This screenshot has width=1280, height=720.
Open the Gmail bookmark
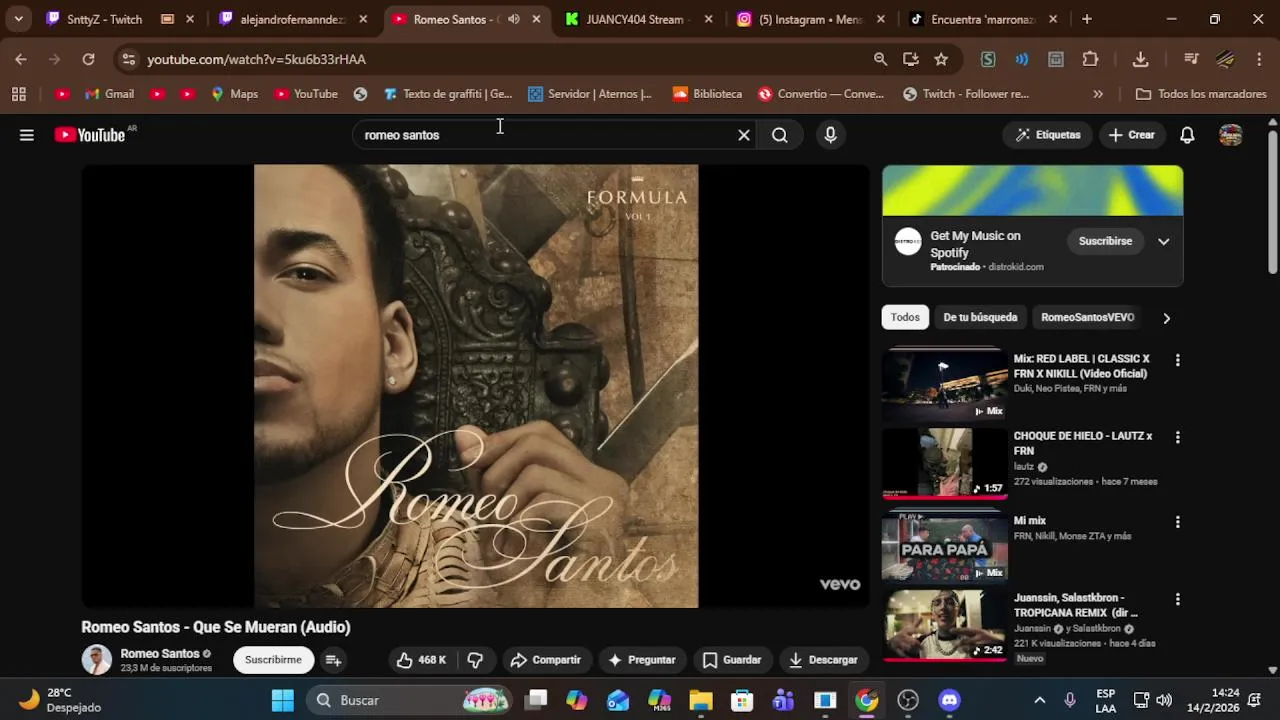click(110, 94)
